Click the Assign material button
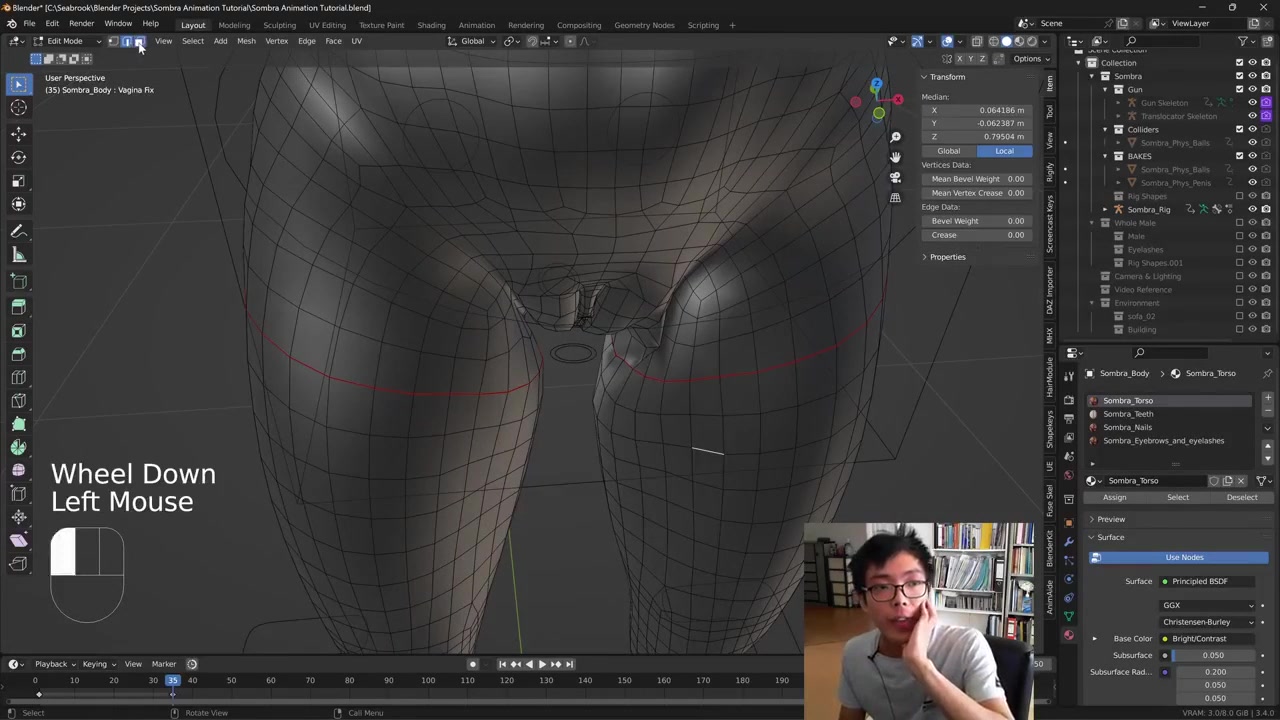Image resolution: width=1280 pixels, height=720 pixels. (x=1114, y=497)
